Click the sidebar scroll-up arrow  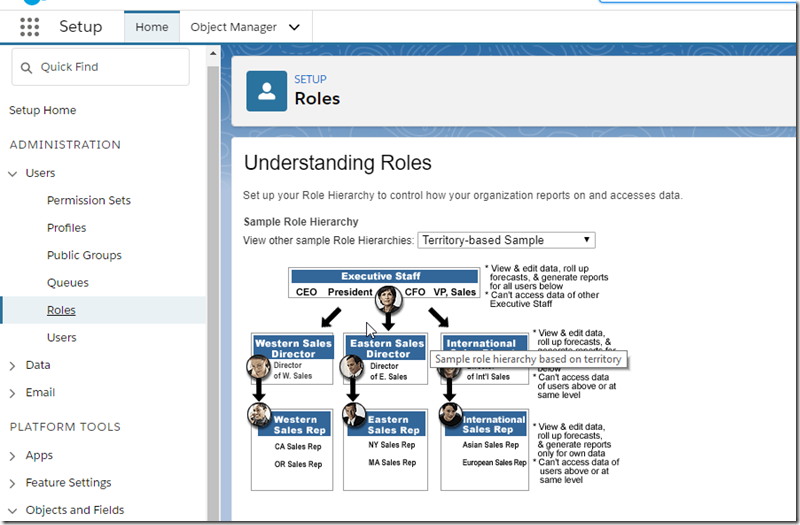tap(213, 53)
